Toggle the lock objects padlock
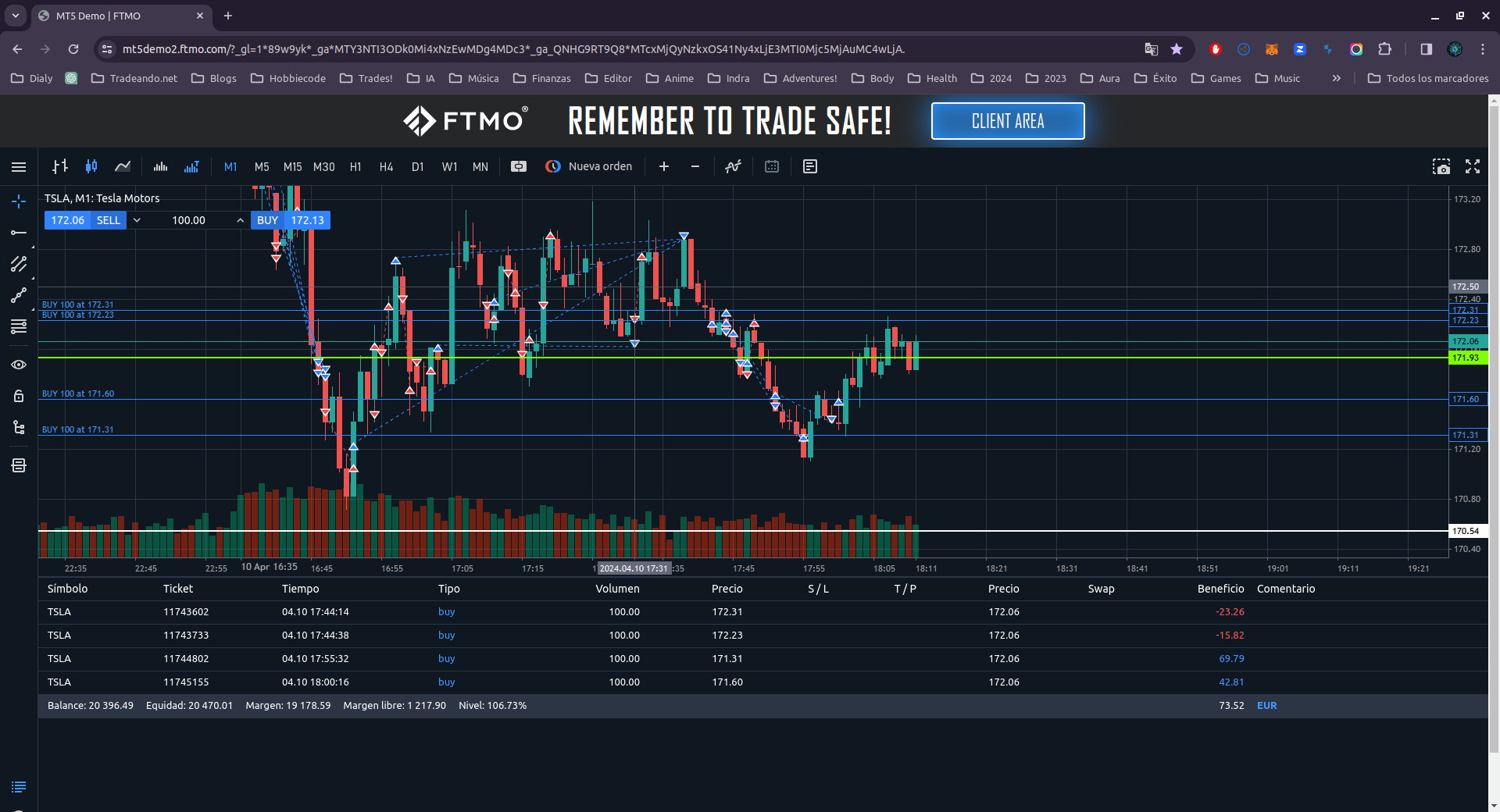Image resolution: width=1500 pixels, height=812 pixels. [19, 396]
